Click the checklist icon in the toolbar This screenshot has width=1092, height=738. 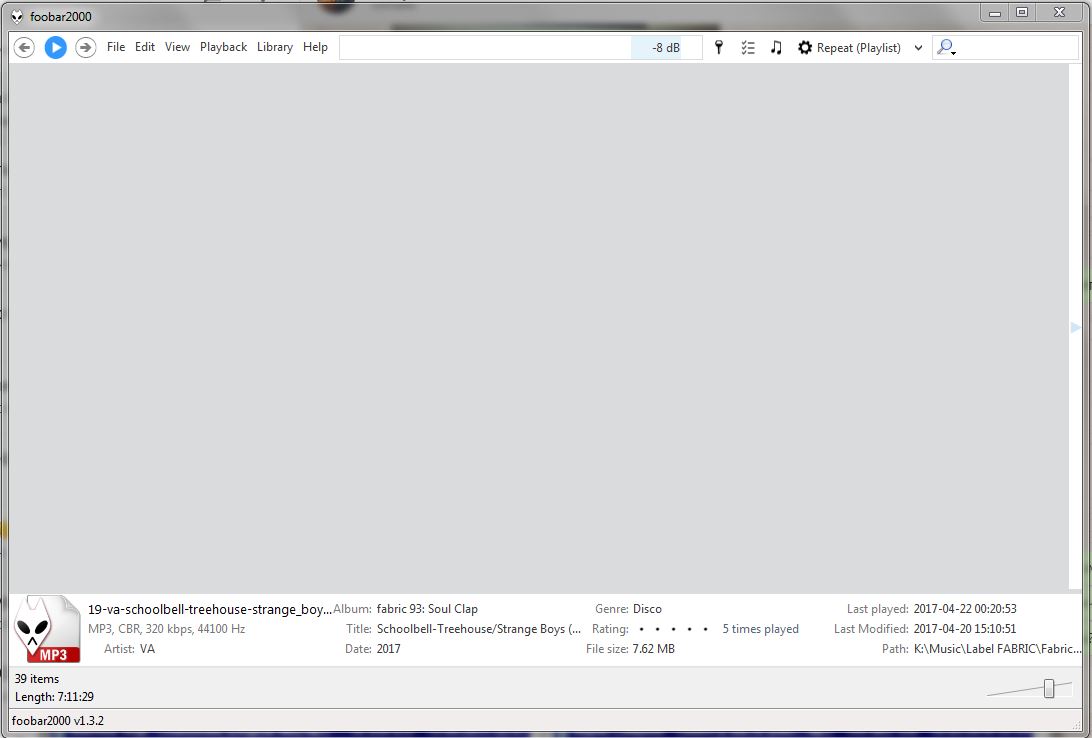pyautogui.click(x=748, y=47)
